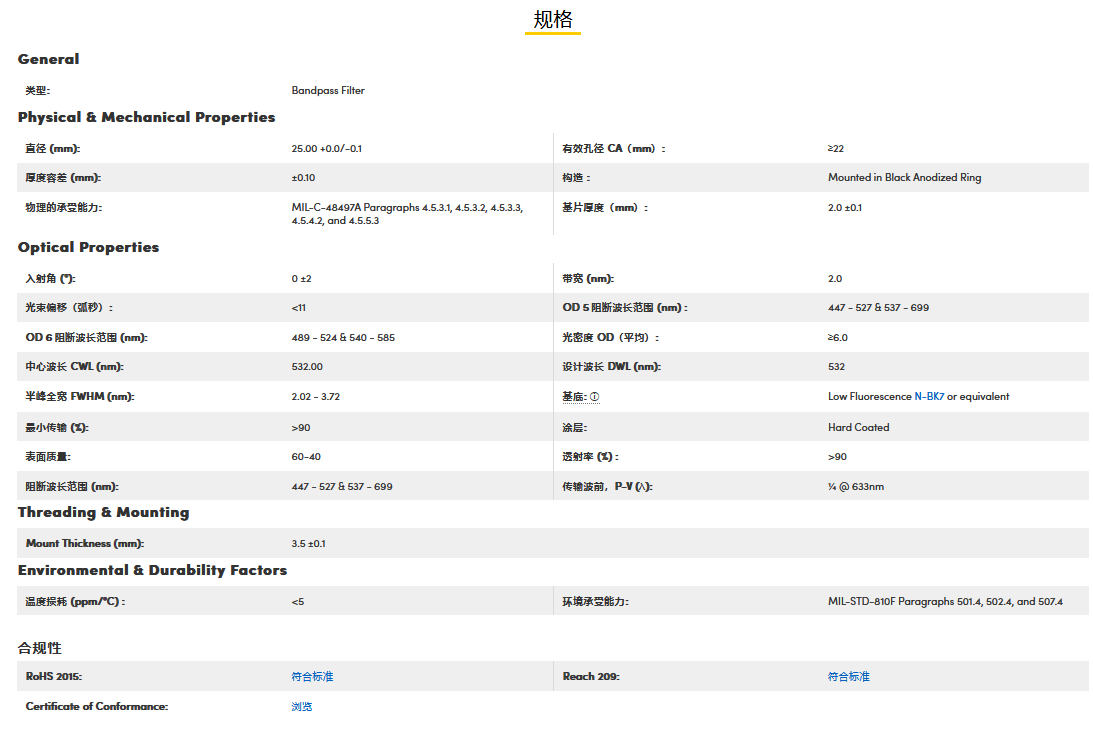Click the Optical Properties section heading
Image resolution: width=1093 pixels, height=743 pixels.
tap(88, 247)
